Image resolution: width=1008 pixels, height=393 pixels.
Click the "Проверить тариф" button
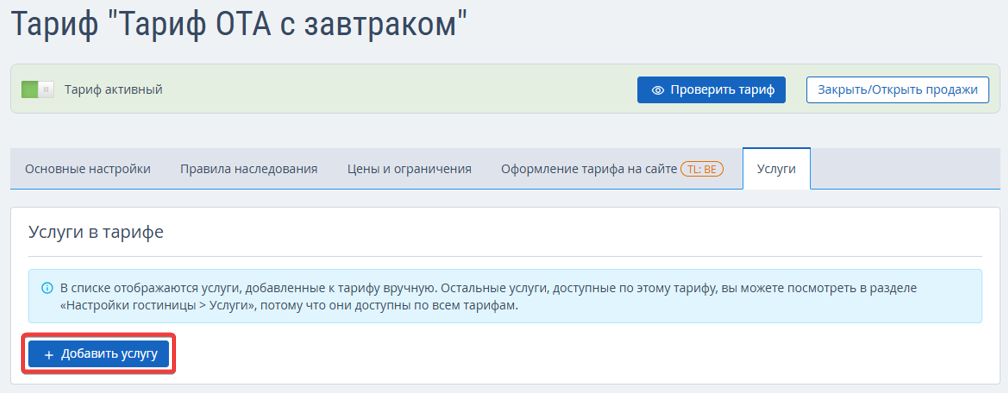711,90
